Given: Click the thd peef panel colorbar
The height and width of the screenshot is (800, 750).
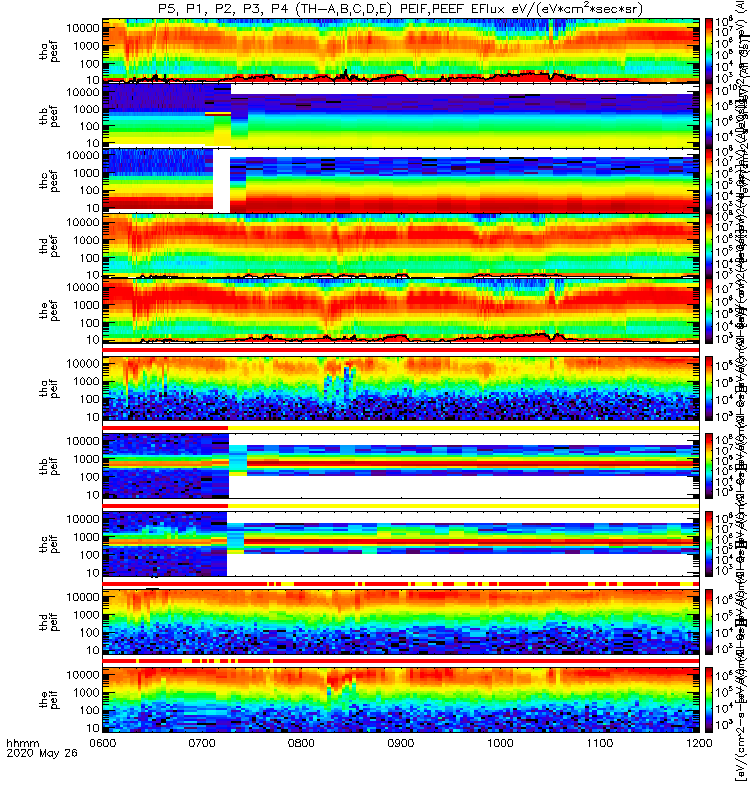Looking at the screenshot, I should click(709, 245).
